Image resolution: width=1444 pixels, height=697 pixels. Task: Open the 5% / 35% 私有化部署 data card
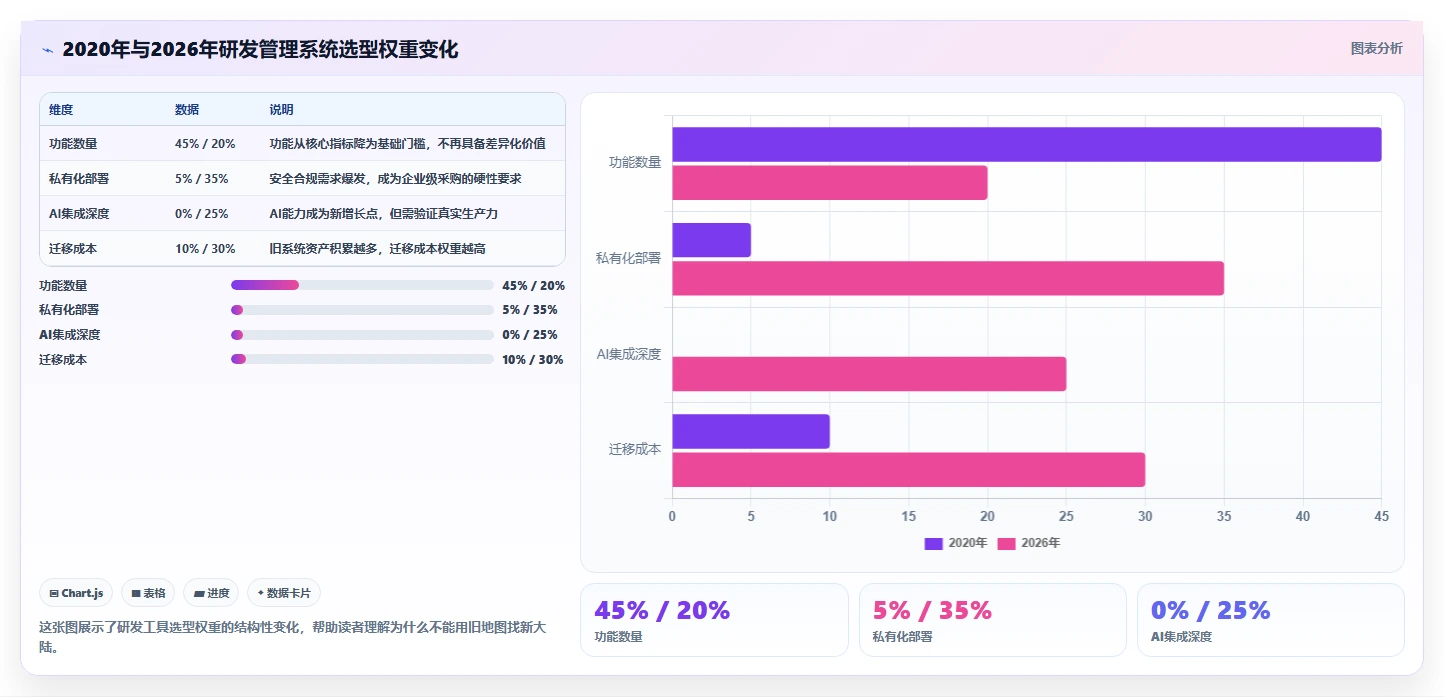(x=992, y=620)
